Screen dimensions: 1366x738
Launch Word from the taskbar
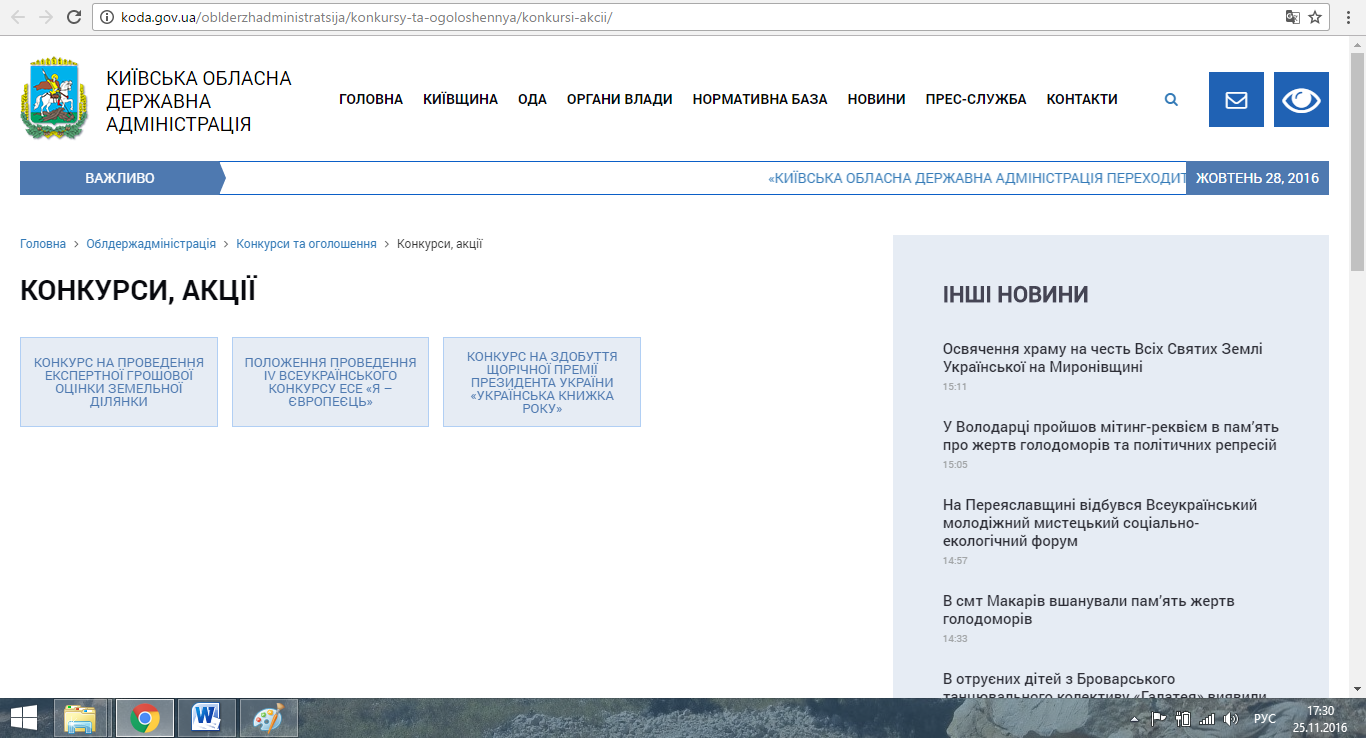click(x=206, y=718)
